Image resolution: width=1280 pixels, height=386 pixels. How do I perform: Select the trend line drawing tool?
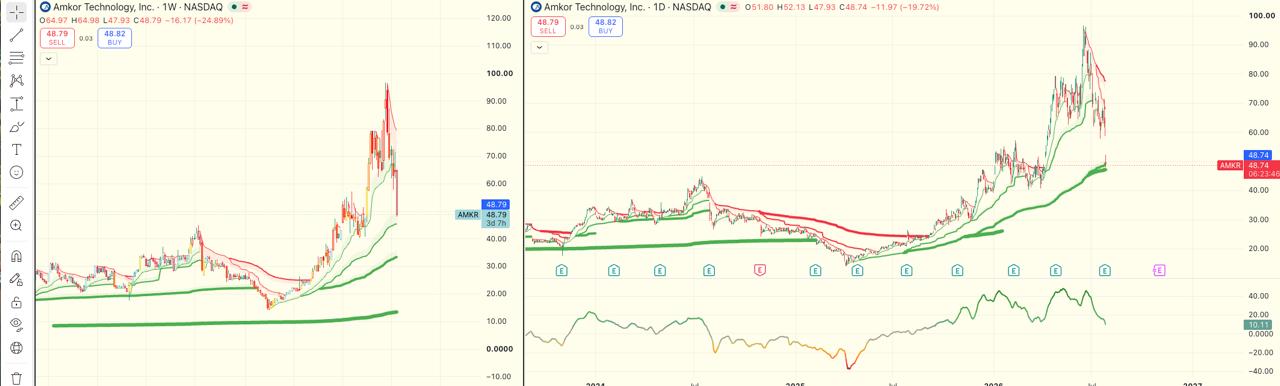[x=16, y=35]
